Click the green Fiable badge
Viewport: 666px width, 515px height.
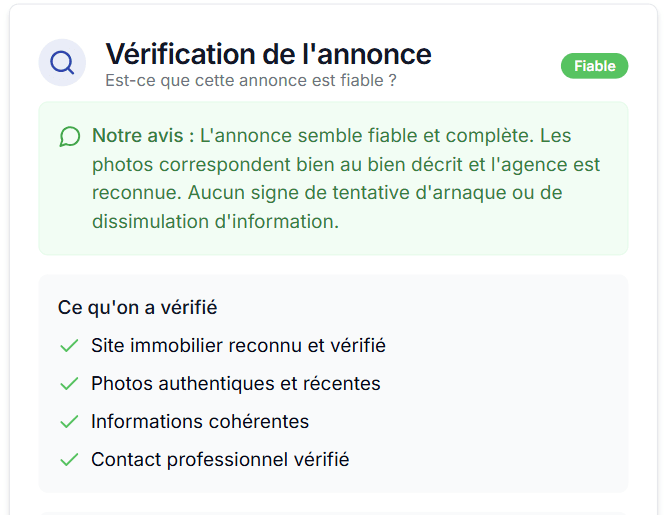coord(594,66)
